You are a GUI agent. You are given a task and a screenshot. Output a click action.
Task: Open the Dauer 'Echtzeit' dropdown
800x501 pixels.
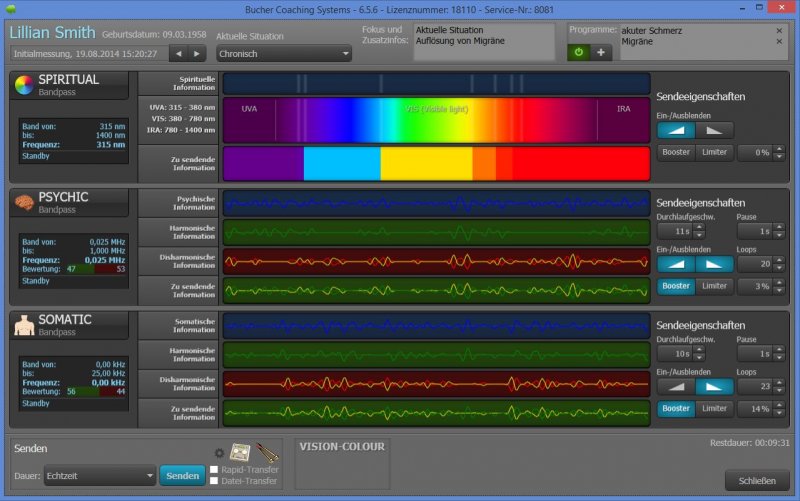tap(99, 475)
